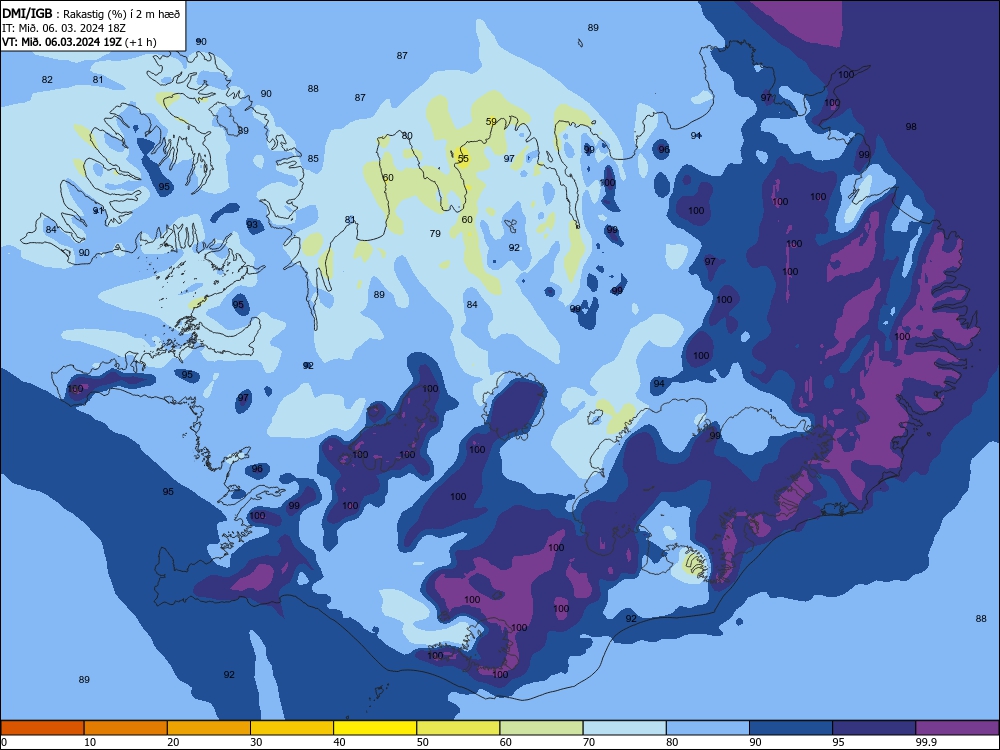The height and width of the screenshot is (750, 1000).
Task: Click the pale blue 70–80 legend swatch
Action: (x=624, y=728)
